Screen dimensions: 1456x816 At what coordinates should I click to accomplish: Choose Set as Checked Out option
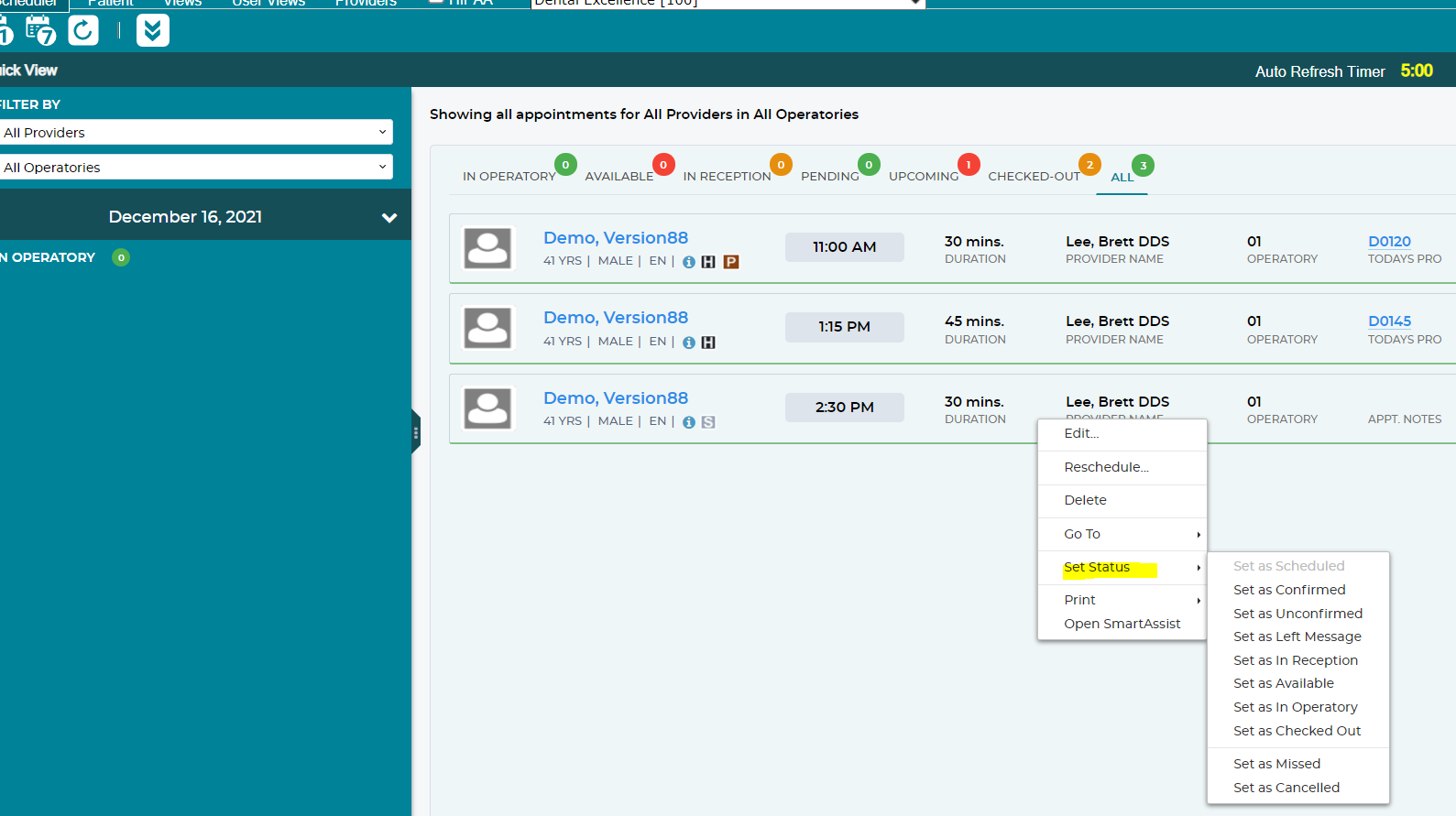click(1297, 731)
